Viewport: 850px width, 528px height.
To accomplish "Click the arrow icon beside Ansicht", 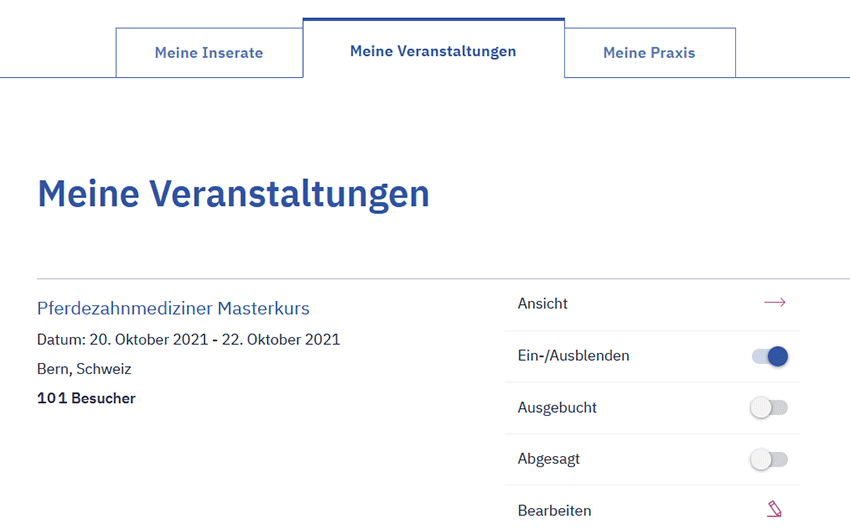I will 774,303.
